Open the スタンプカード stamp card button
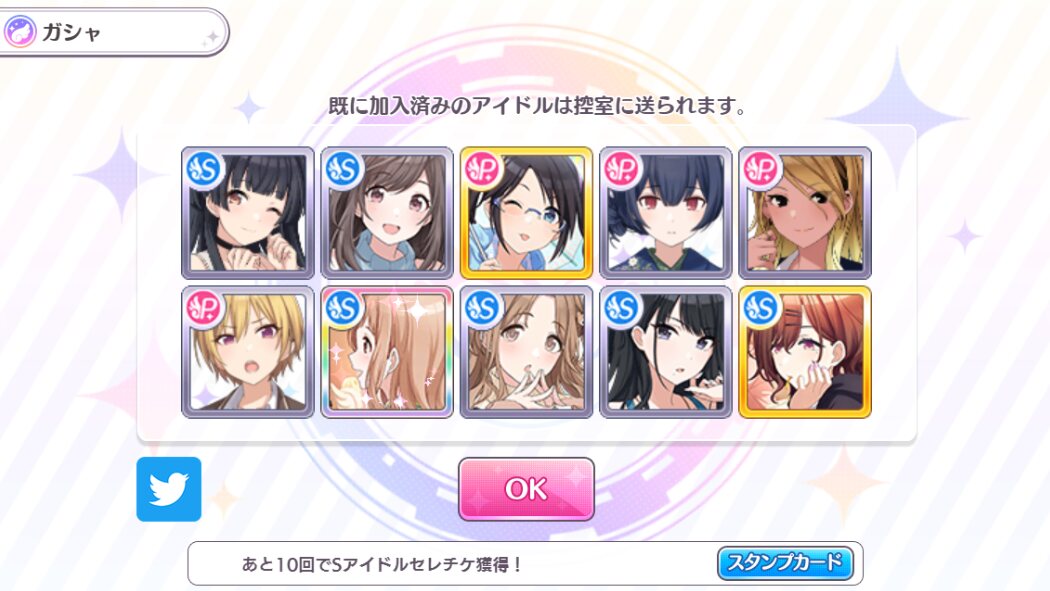 (785, 563)
